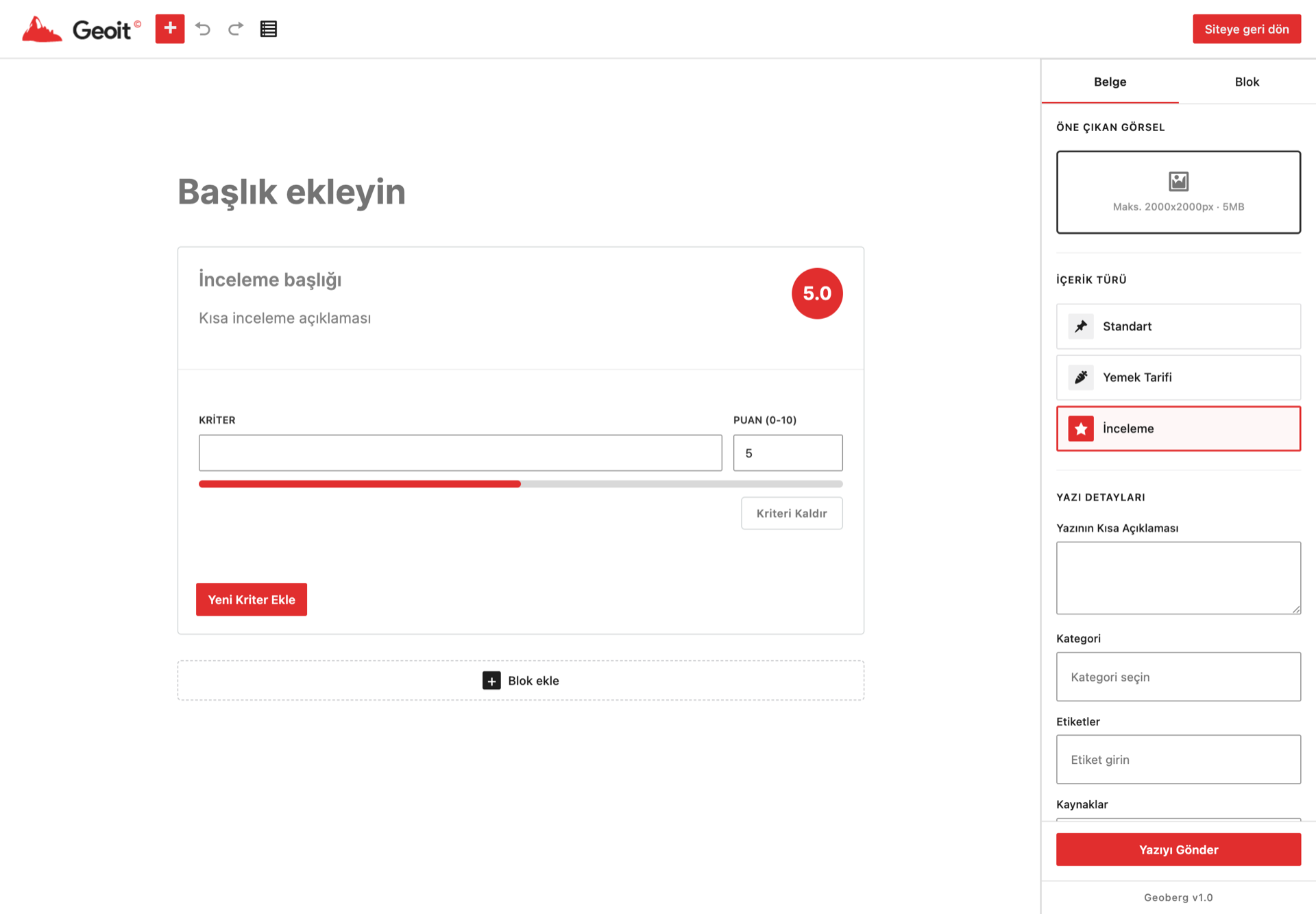Select Standart content type
The height and width of the screenshot is (914, 1316).
coord(1178,326)
